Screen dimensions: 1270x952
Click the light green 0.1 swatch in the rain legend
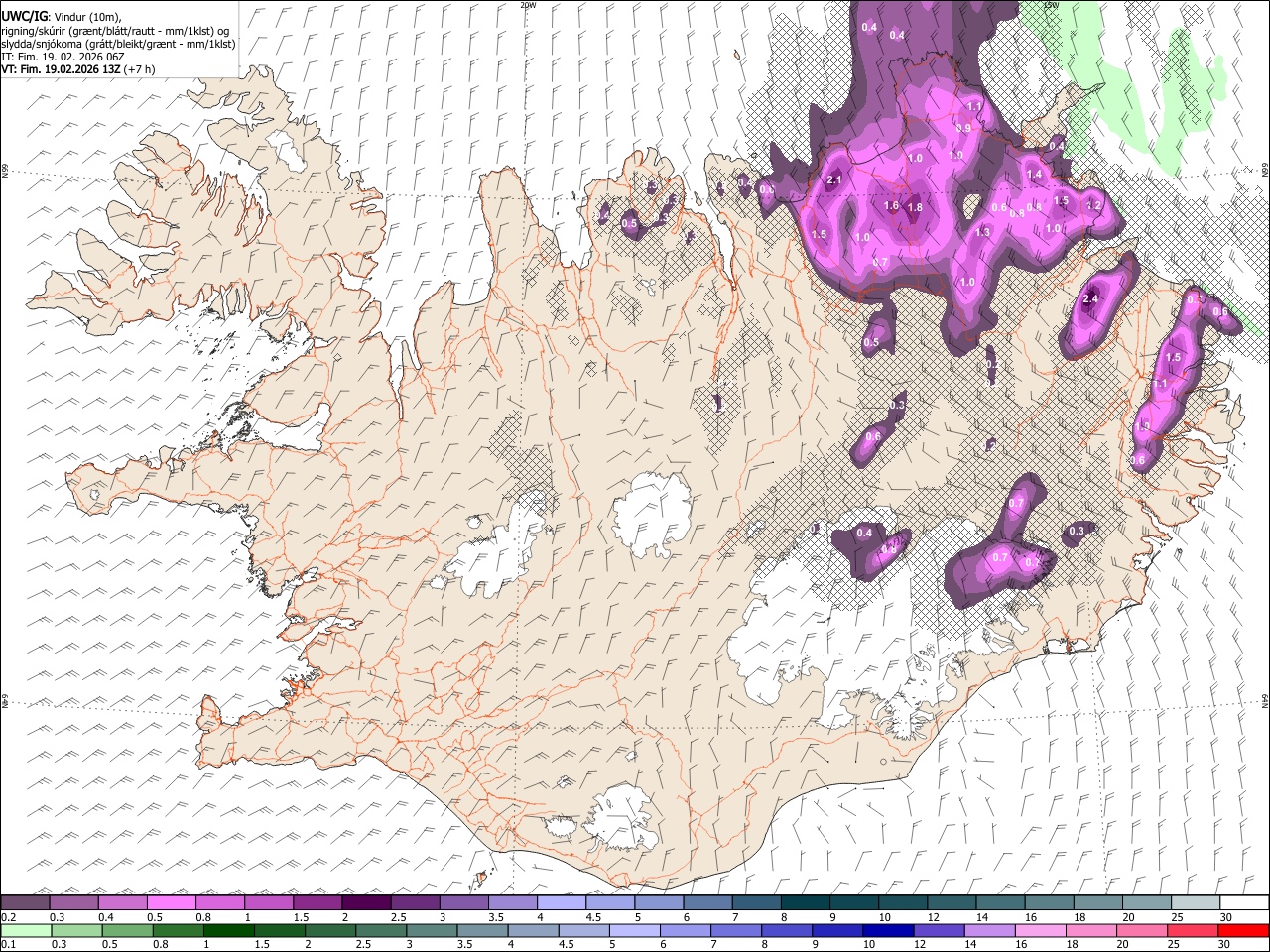(x=26, y=930)
